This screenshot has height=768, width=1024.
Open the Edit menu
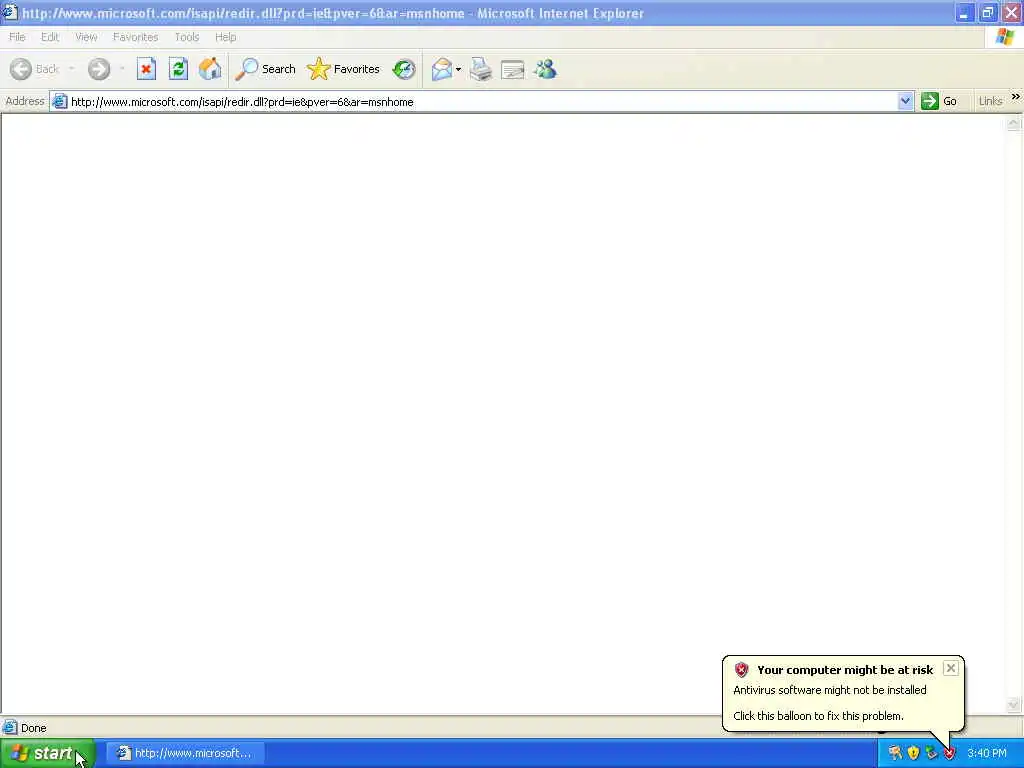(50, 37)
